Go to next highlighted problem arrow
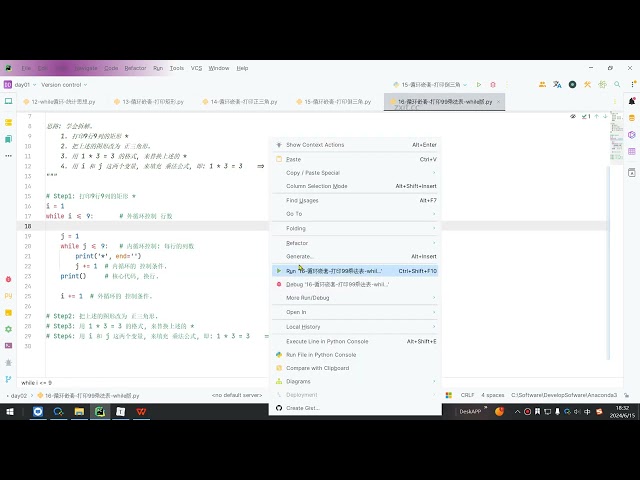The image size is (640, 480). [x=605, y=116]
